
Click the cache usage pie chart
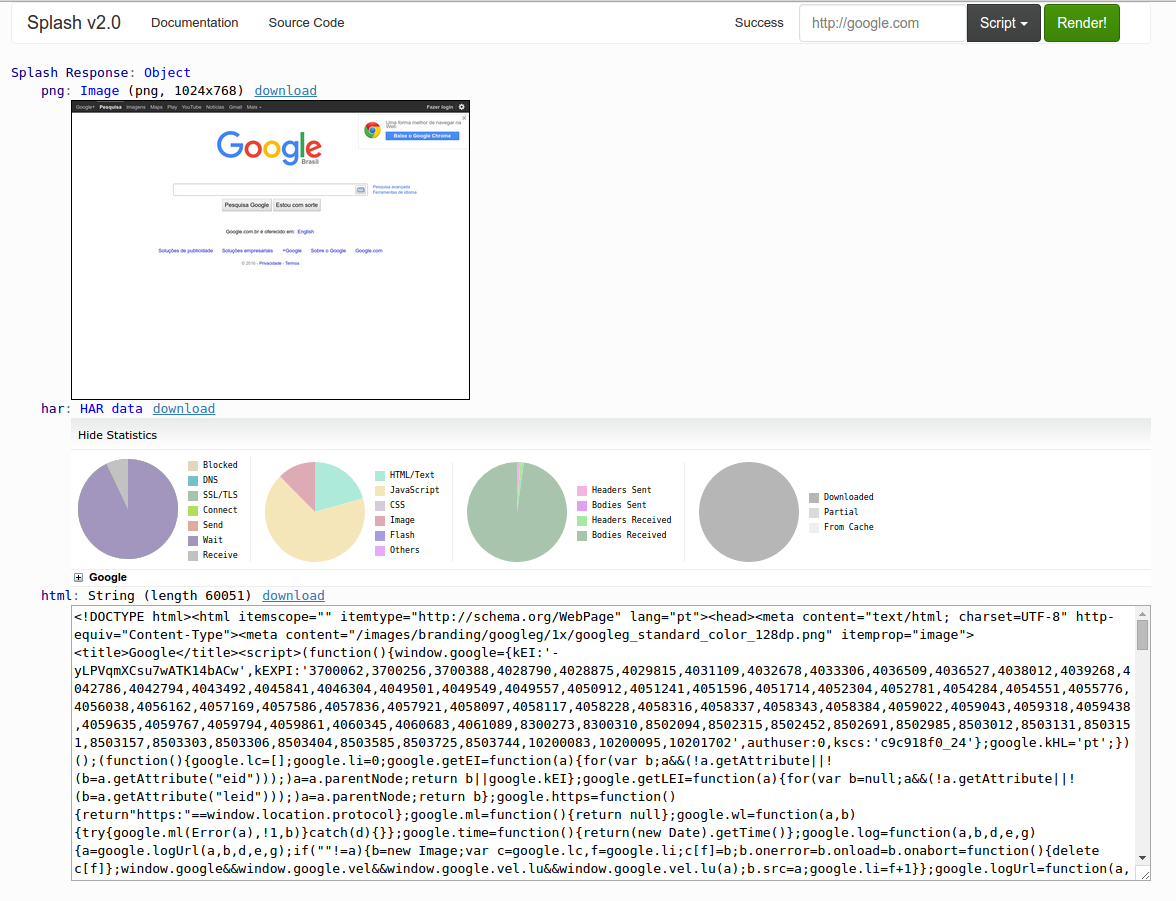(x=748, y=512)
